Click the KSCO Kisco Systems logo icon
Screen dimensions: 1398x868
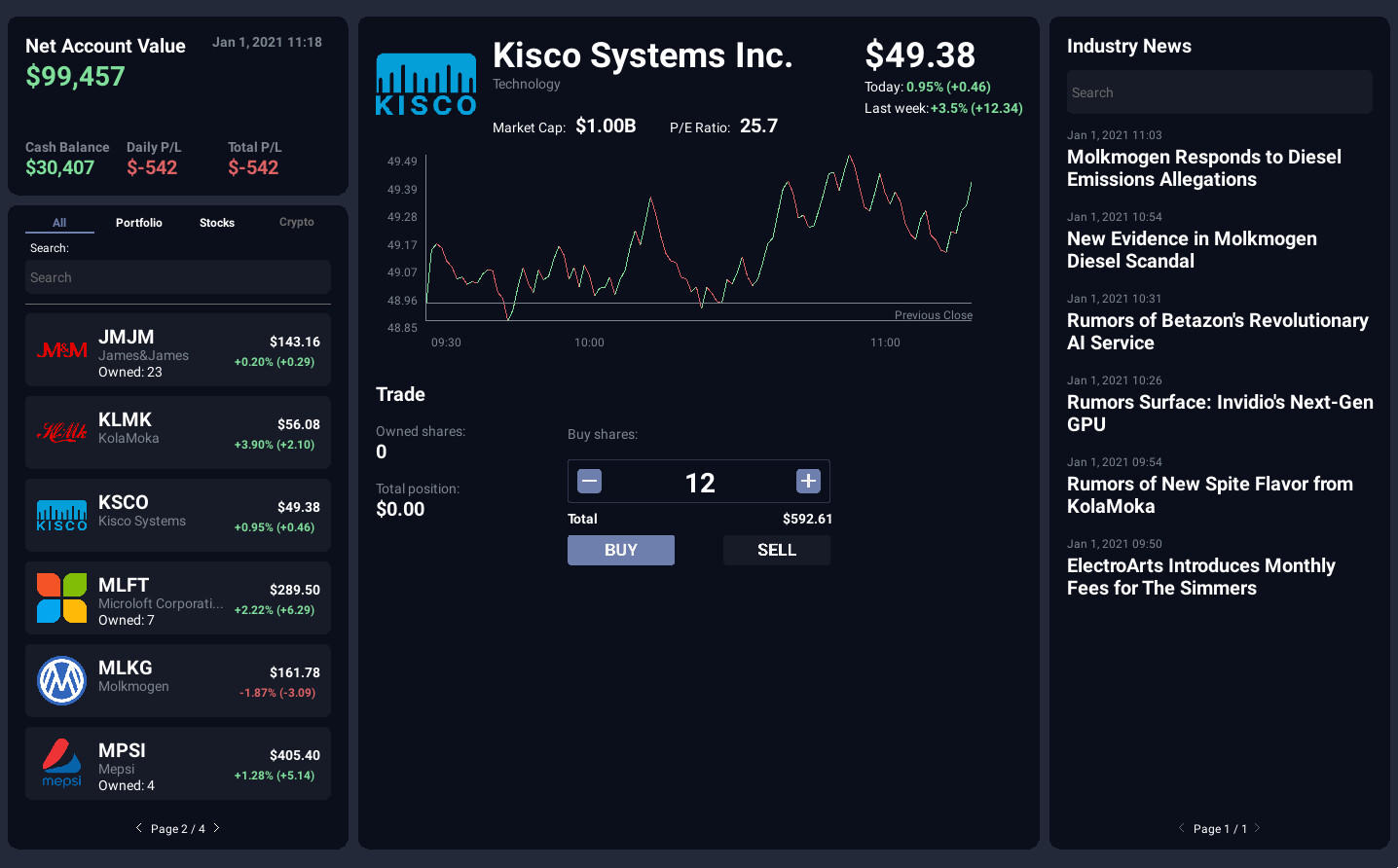pos(62,514)
